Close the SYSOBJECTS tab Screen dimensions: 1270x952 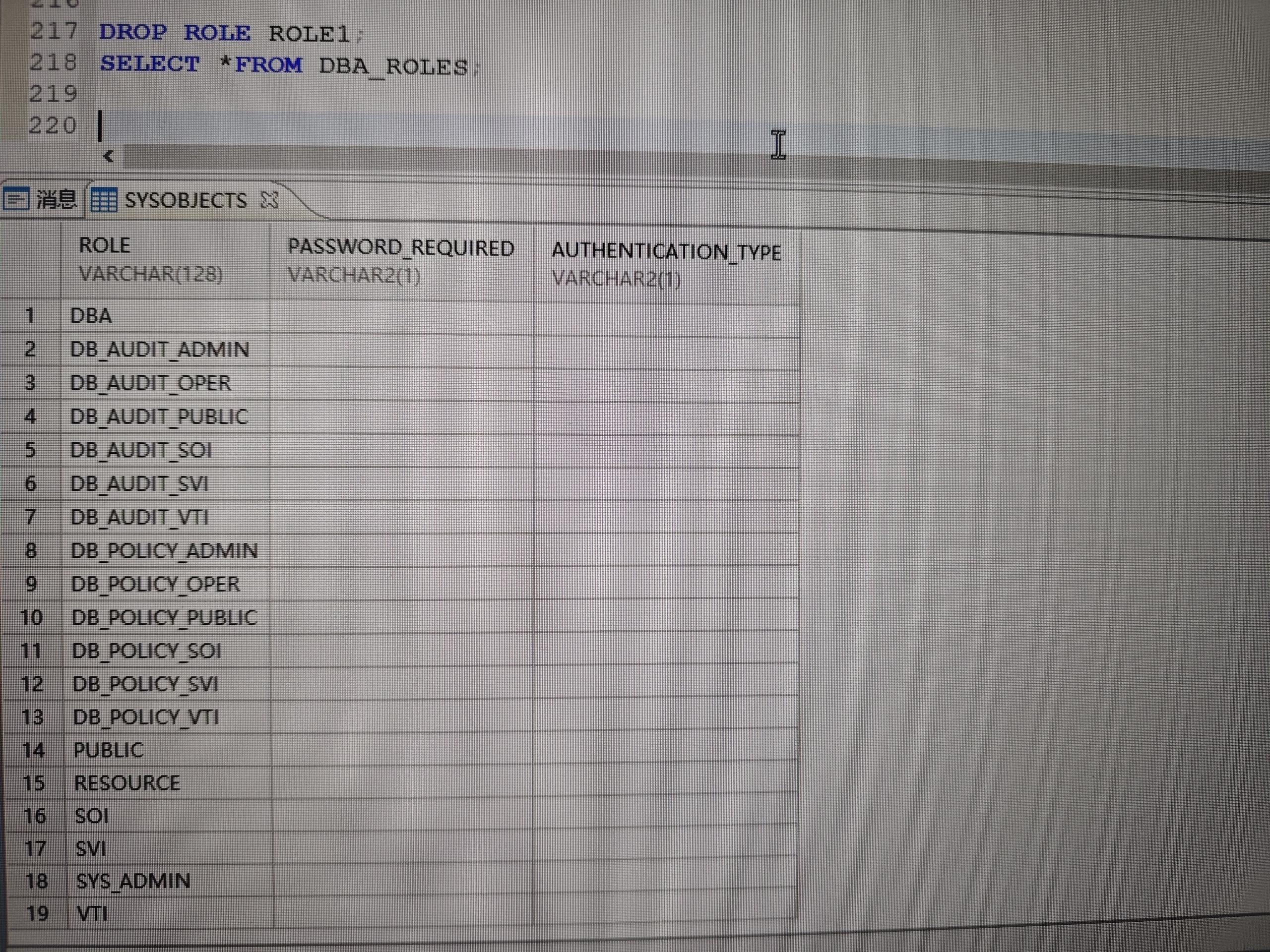pos(269,200)
